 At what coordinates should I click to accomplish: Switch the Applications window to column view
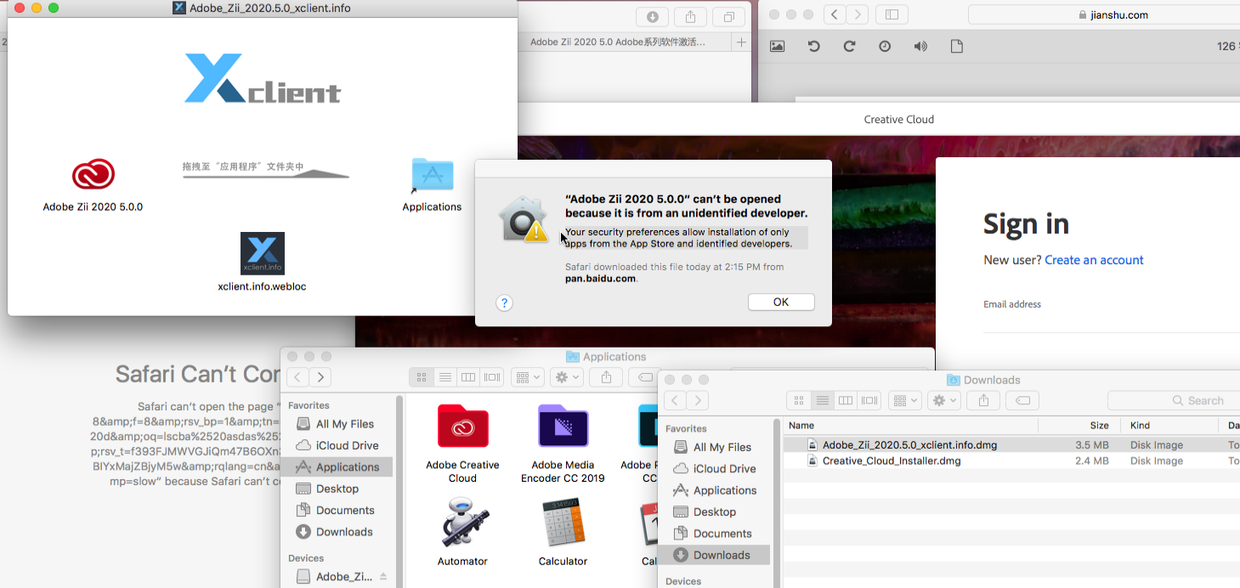pyautogui.click(x=468, y=377)
